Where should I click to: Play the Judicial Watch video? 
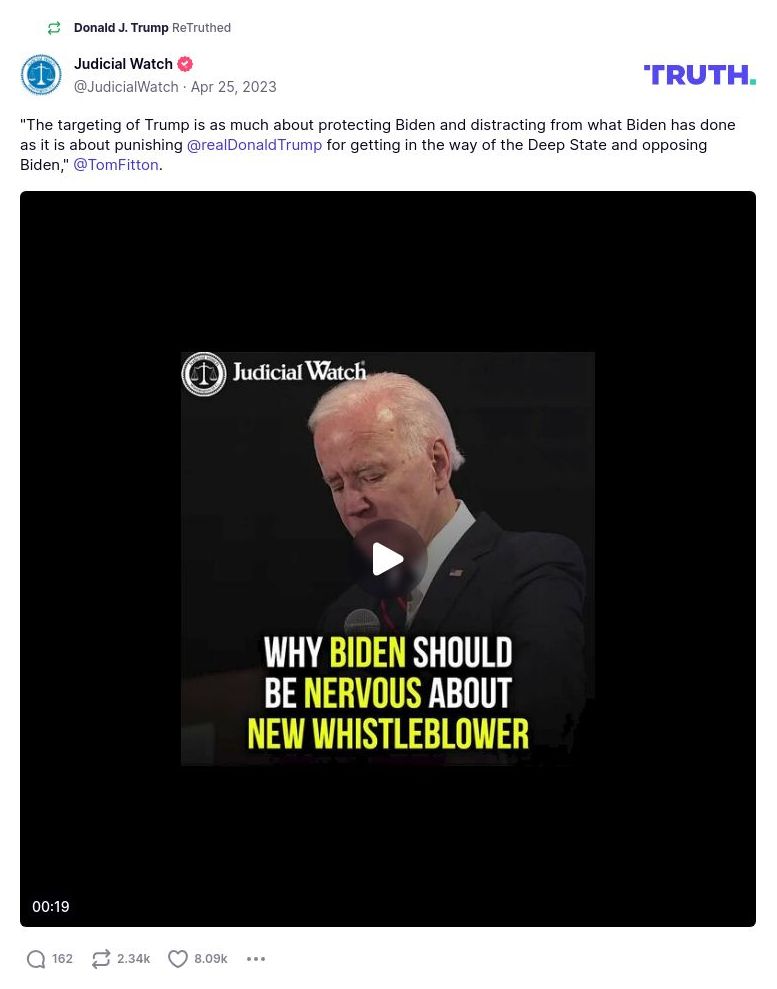[387, 559]
